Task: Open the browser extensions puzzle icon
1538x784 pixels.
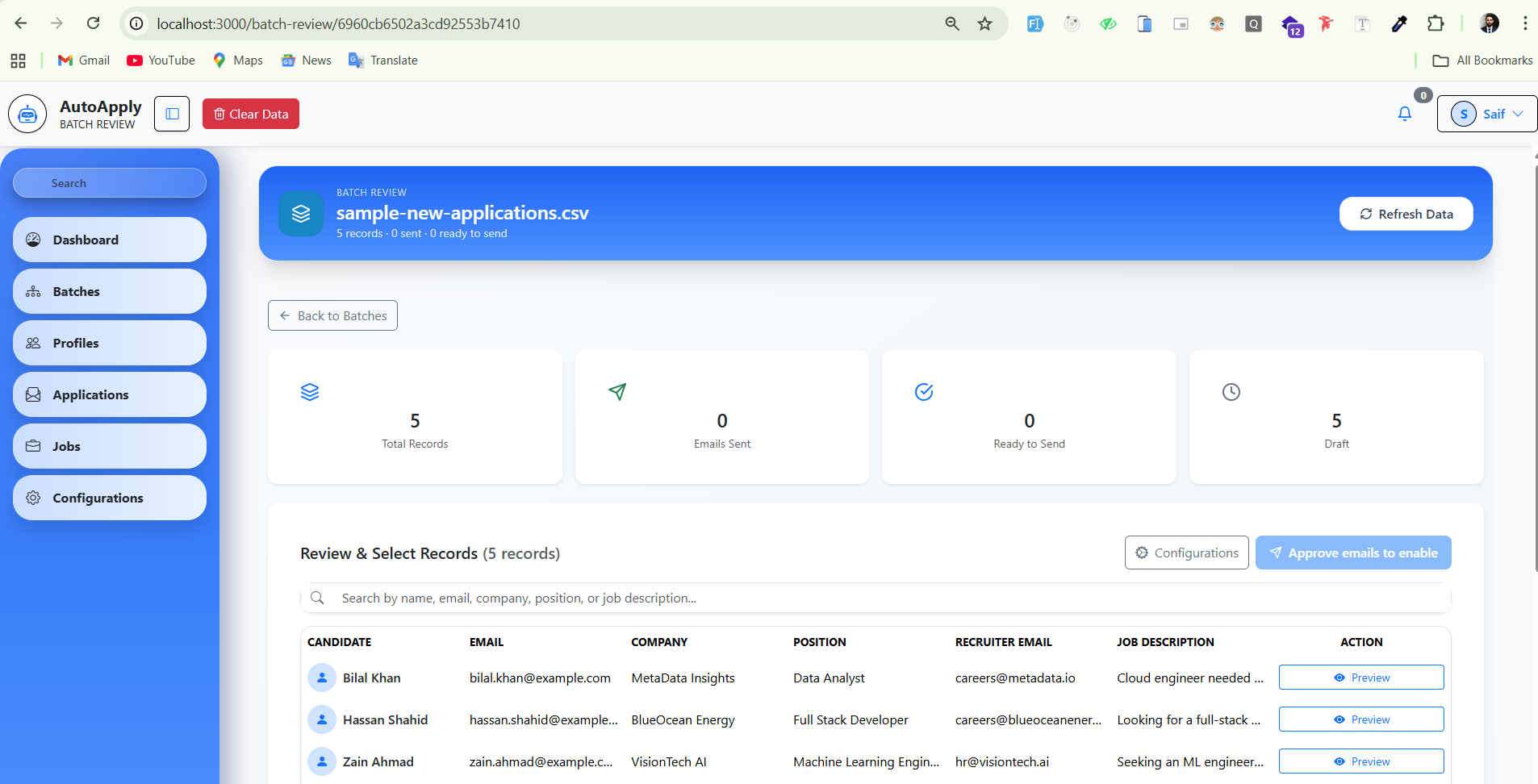Action: pyautogui.click(x=1435, y=23)
